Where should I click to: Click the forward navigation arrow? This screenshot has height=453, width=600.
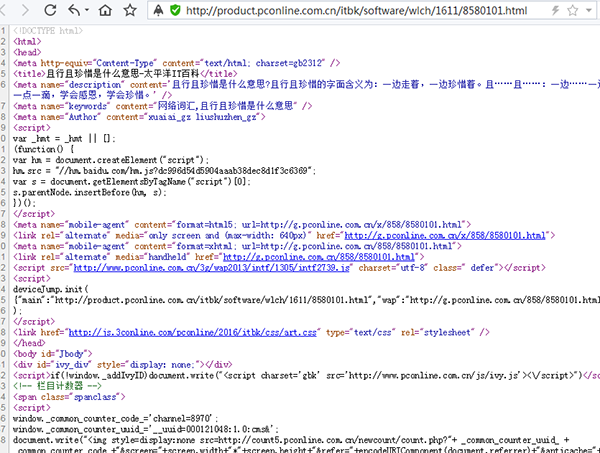pyautogui.click(x=25, y=10)
